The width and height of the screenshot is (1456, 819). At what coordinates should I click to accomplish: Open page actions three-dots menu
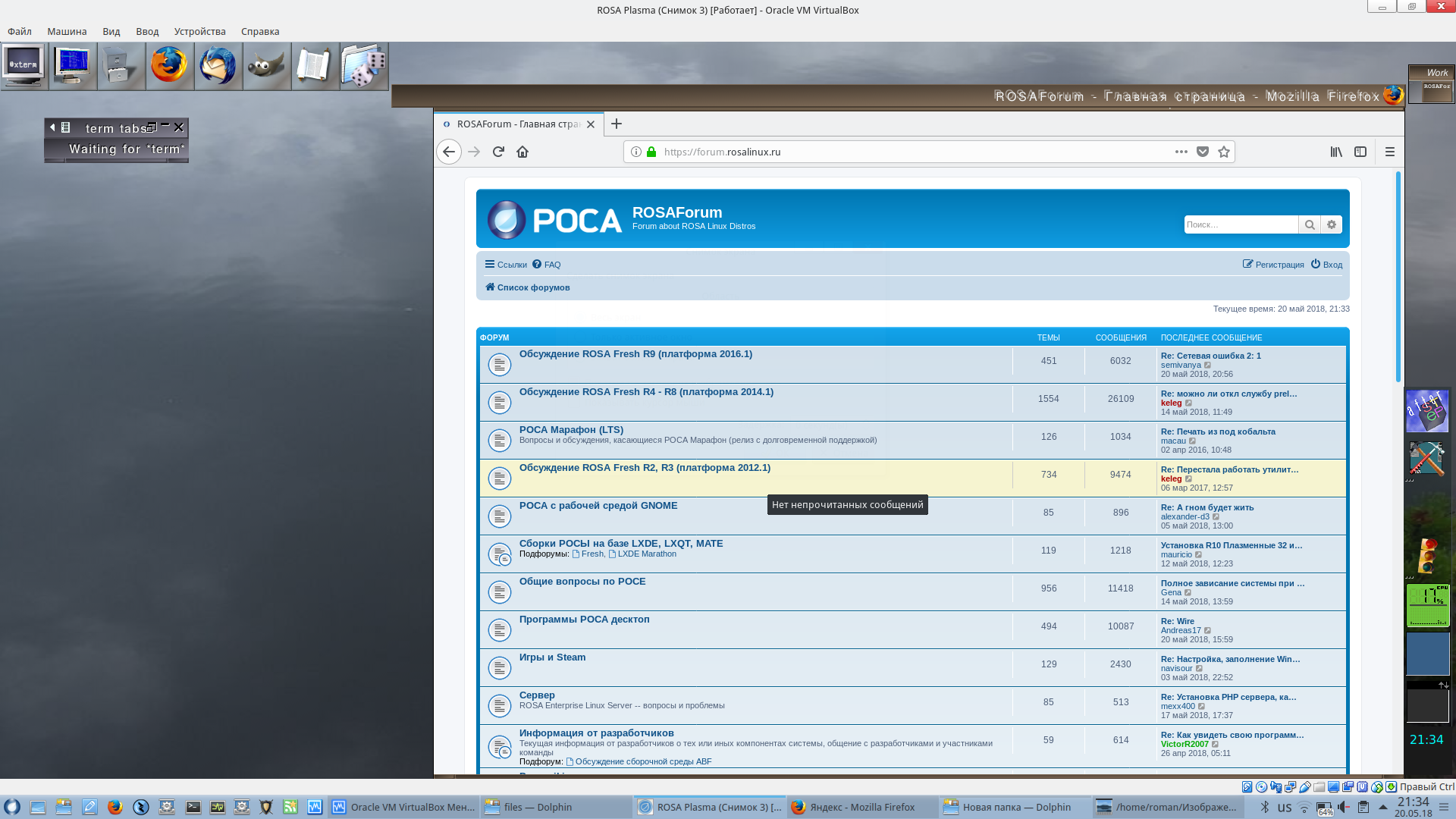(1181, 152)
